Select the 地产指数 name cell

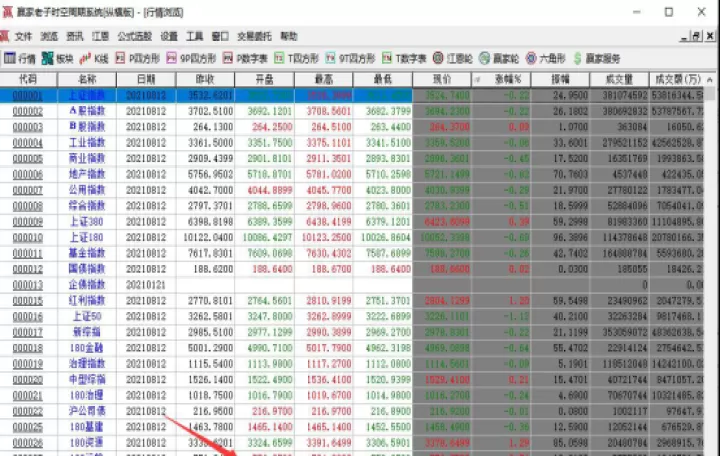[87, 174]
